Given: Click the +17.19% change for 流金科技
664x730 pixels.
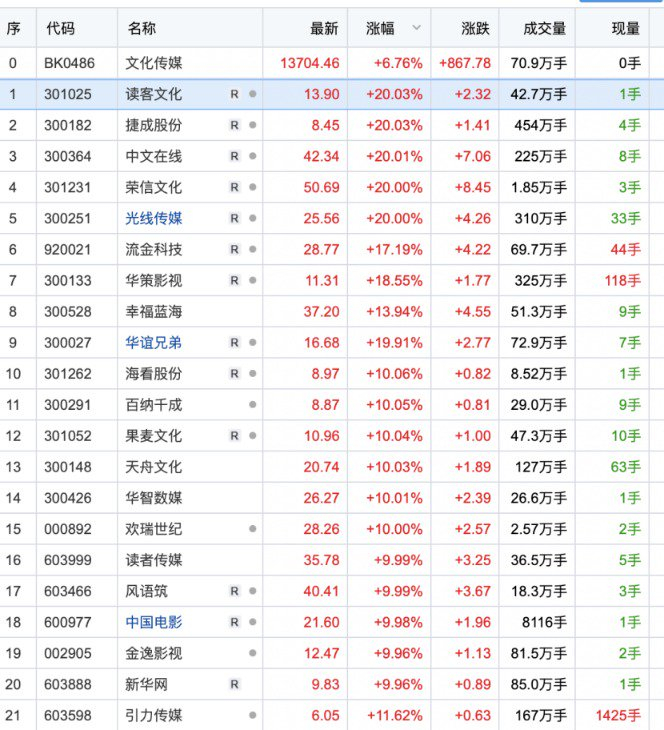Looking at the screenshot, I should click(x=394, y=250).
